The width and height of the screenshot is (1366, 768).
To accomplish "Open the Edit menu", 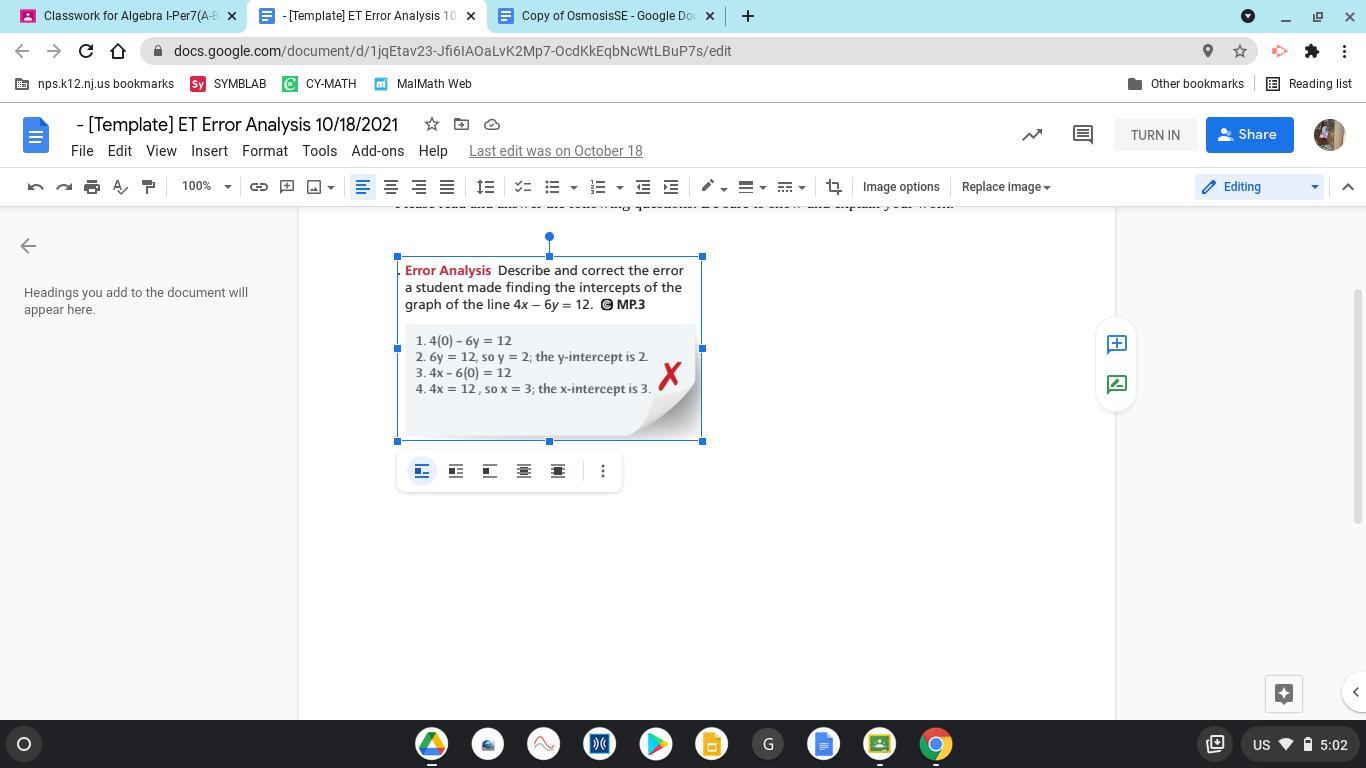I will pyautogui.click(x=120, y=151).
